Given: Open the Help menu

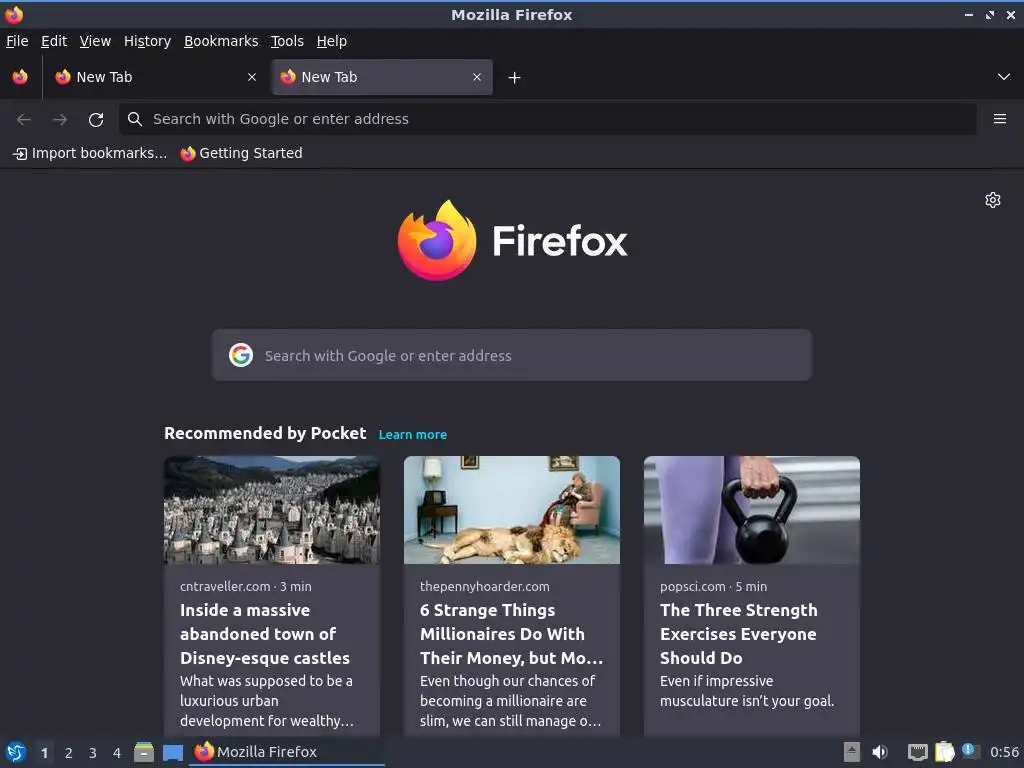Looking at the screenshot, I should point(332,41).
